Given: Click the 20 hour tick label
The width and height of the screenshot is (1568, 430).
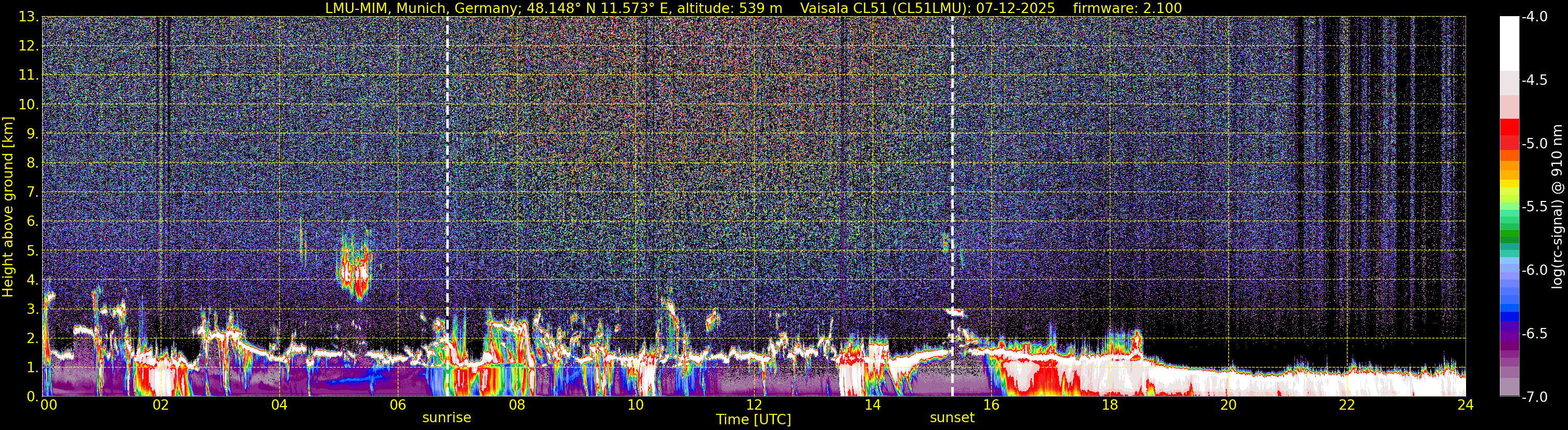Looking at the screenshot, I should click(x=1228, y=405).
